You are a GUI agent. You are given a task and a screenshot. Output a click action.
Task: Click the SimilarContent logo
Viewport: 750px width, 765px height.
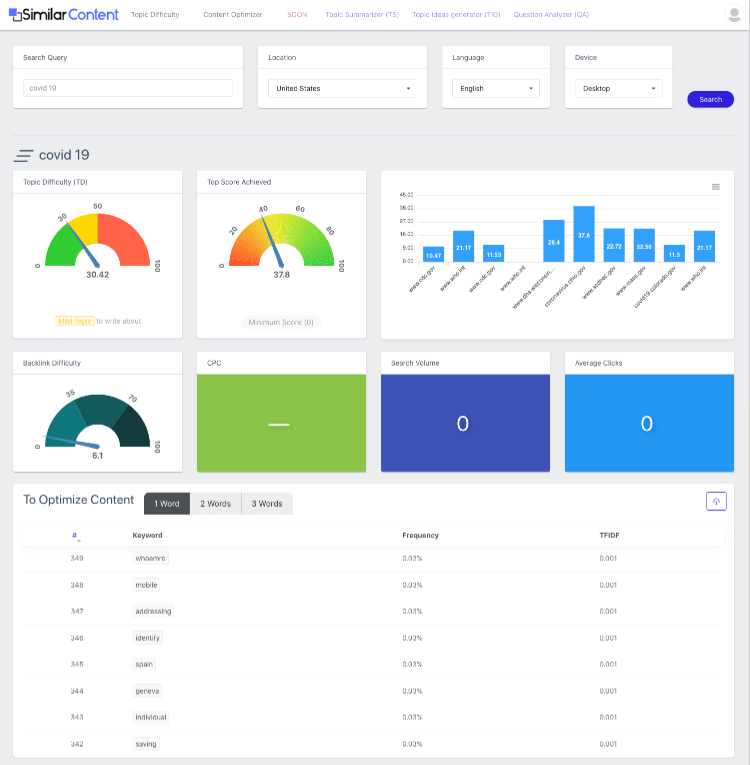(x=63, y=15)
